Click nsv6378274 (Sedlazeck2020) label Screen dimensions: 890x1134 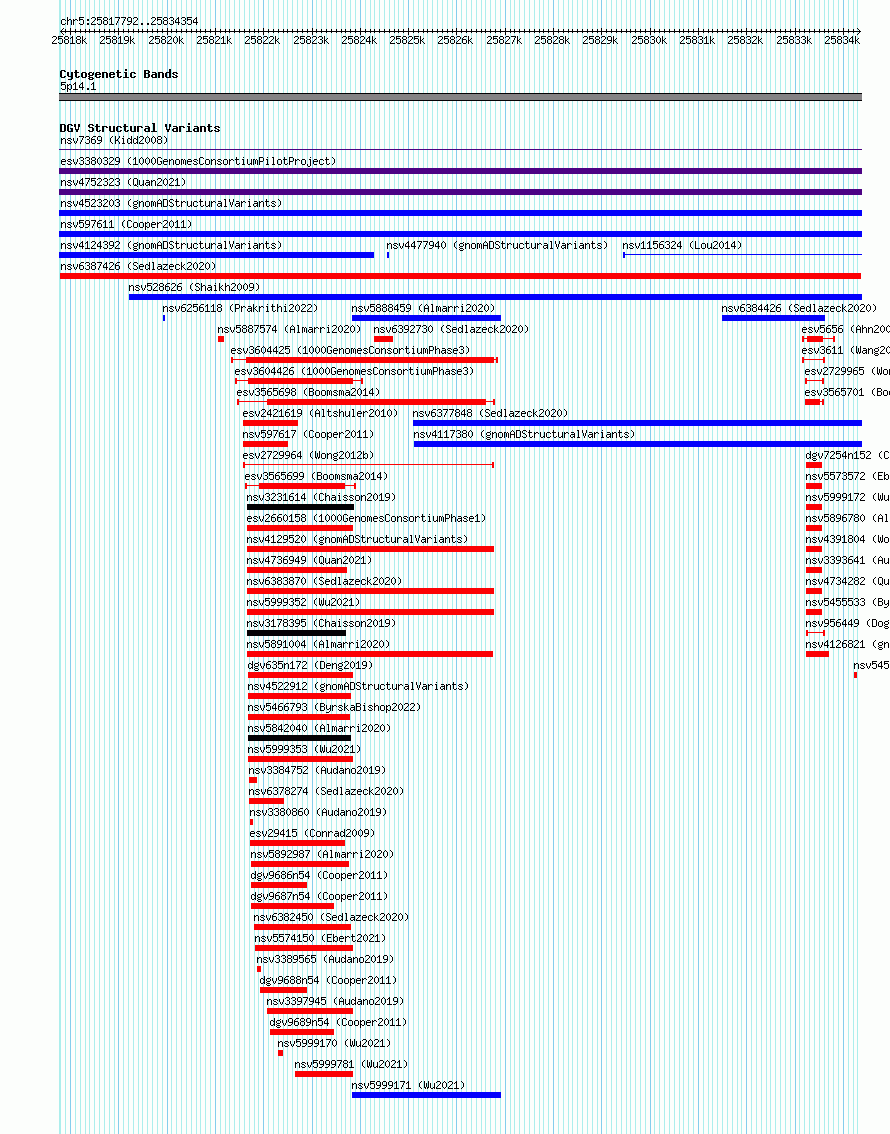click(327, 790)
